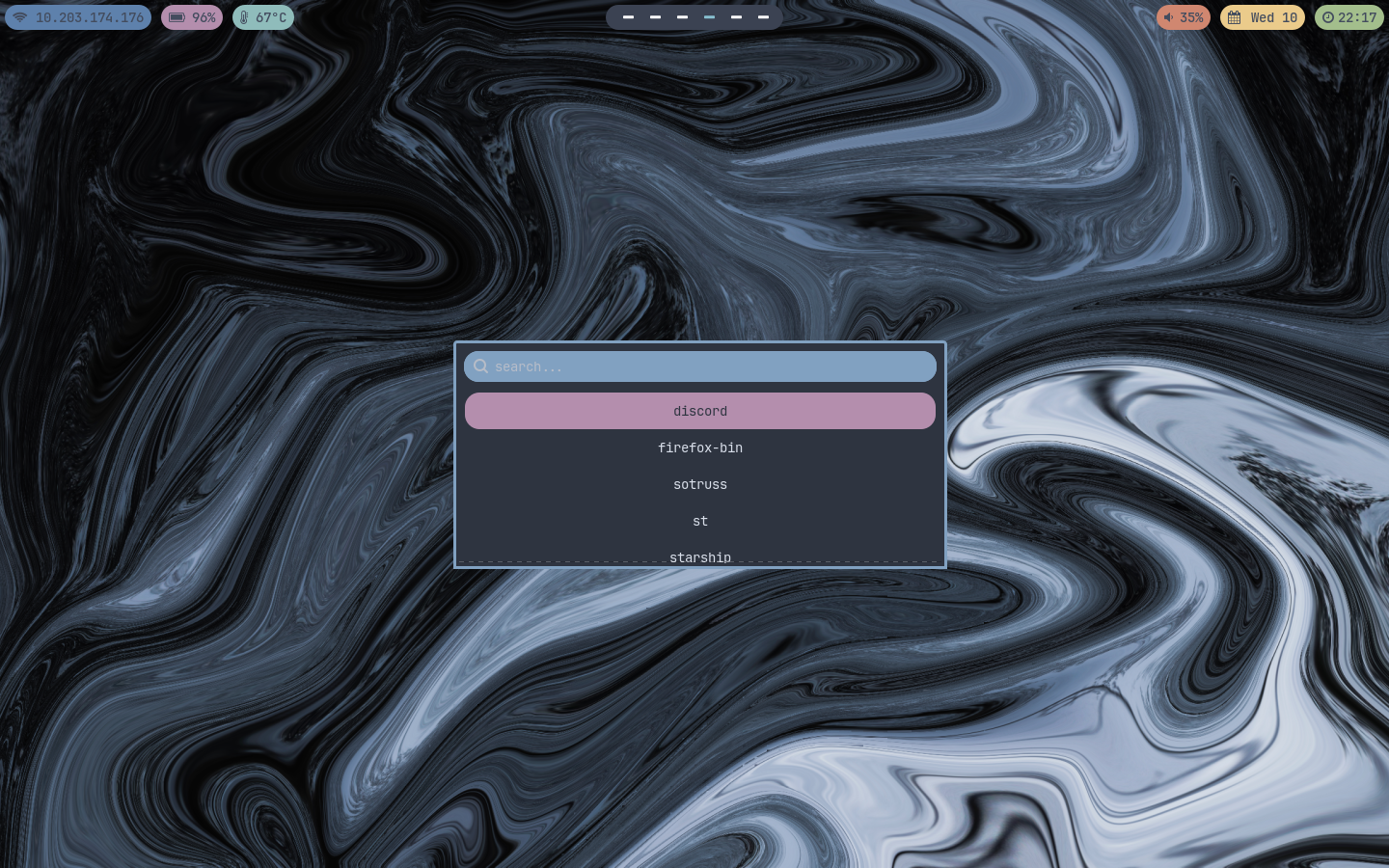This screenshot has width=1389, height=868.
Task: Click the battery icon showing 96%
Action: (177, 17)
